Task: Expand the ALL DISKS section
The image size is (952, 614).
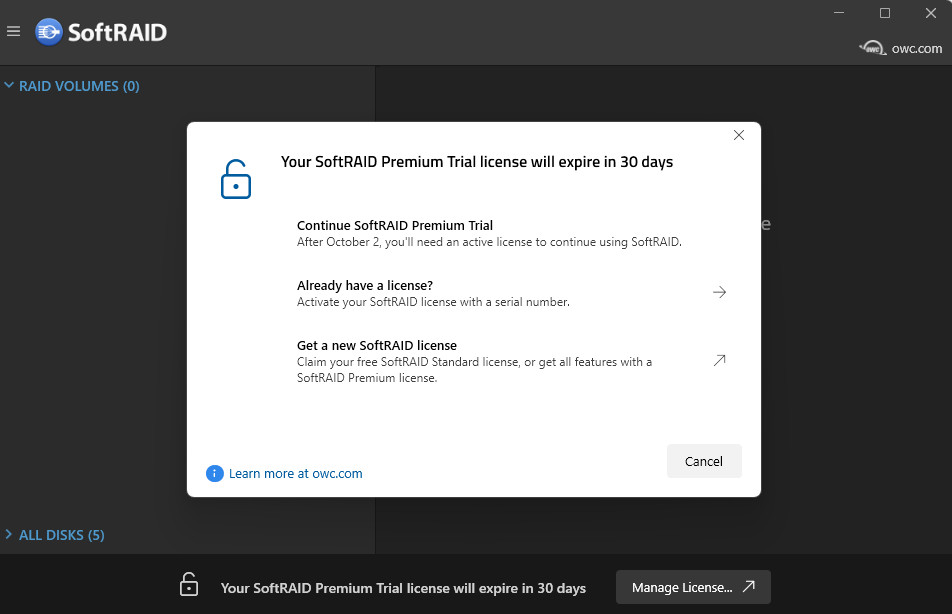Action: coord(8,534)
